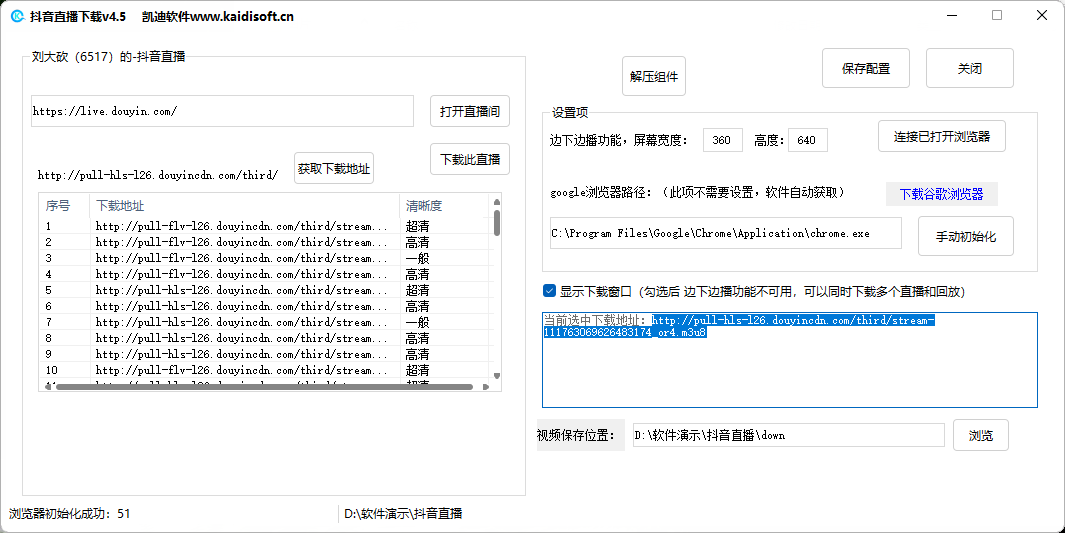
Task: Click the list's horizontal scrollbar thumb
Action: click(264, 387)
